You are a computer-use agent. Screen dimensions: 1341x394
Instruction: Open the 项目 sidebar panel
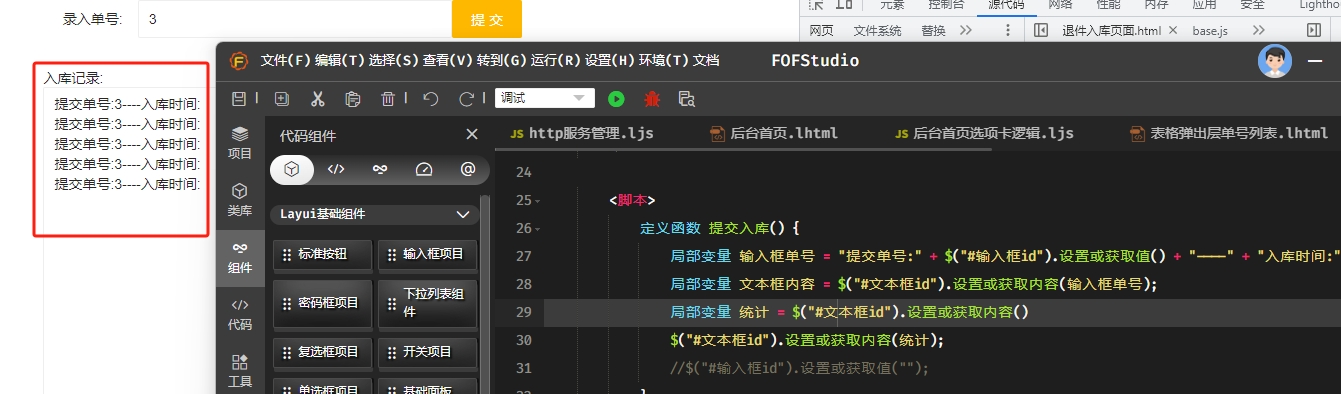pos(240,143)
